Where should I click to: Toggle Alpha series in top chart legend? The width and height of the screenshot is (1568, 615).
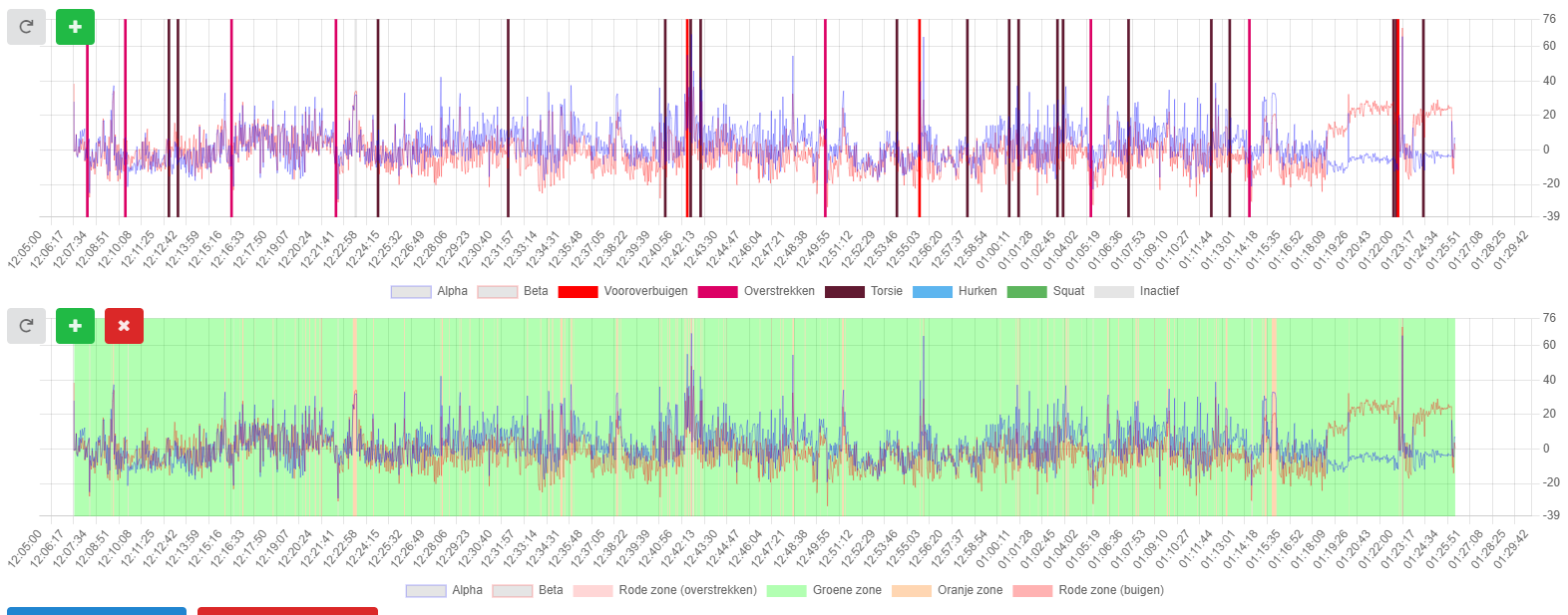point(430,291)
